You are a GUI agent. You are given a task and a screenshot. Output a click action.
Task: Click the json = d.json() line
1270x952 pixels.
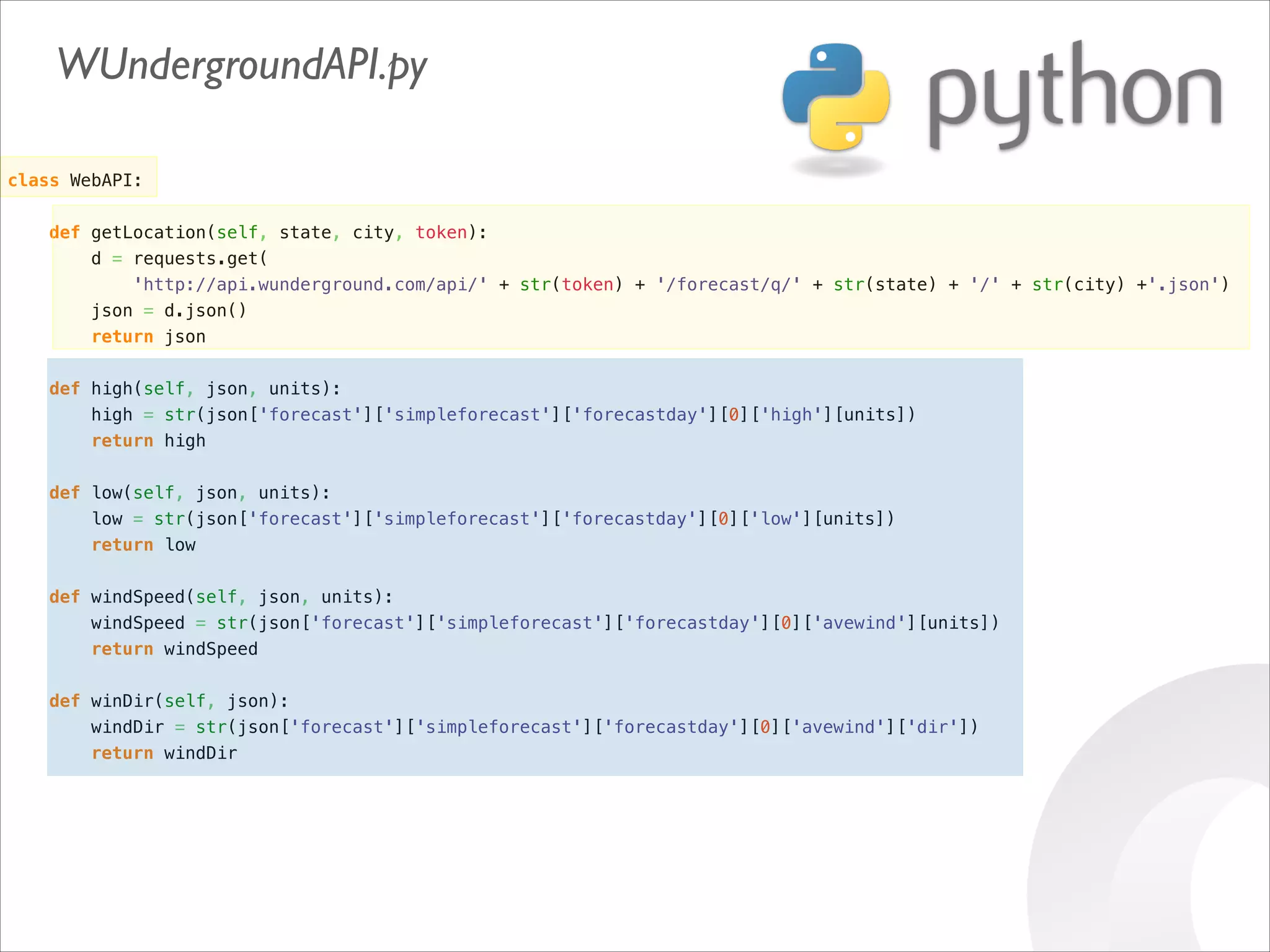coord(169,311)
